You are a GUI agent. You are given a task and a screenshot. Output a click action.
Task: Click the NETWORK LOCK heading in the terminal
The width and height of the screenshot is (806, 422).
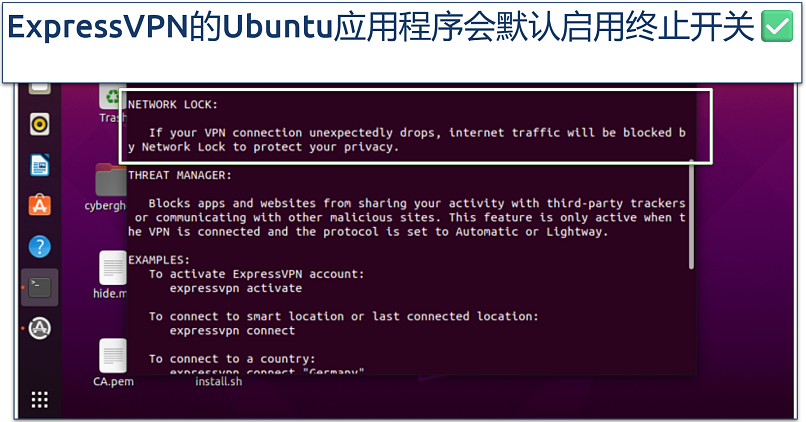tap(173, 104)
